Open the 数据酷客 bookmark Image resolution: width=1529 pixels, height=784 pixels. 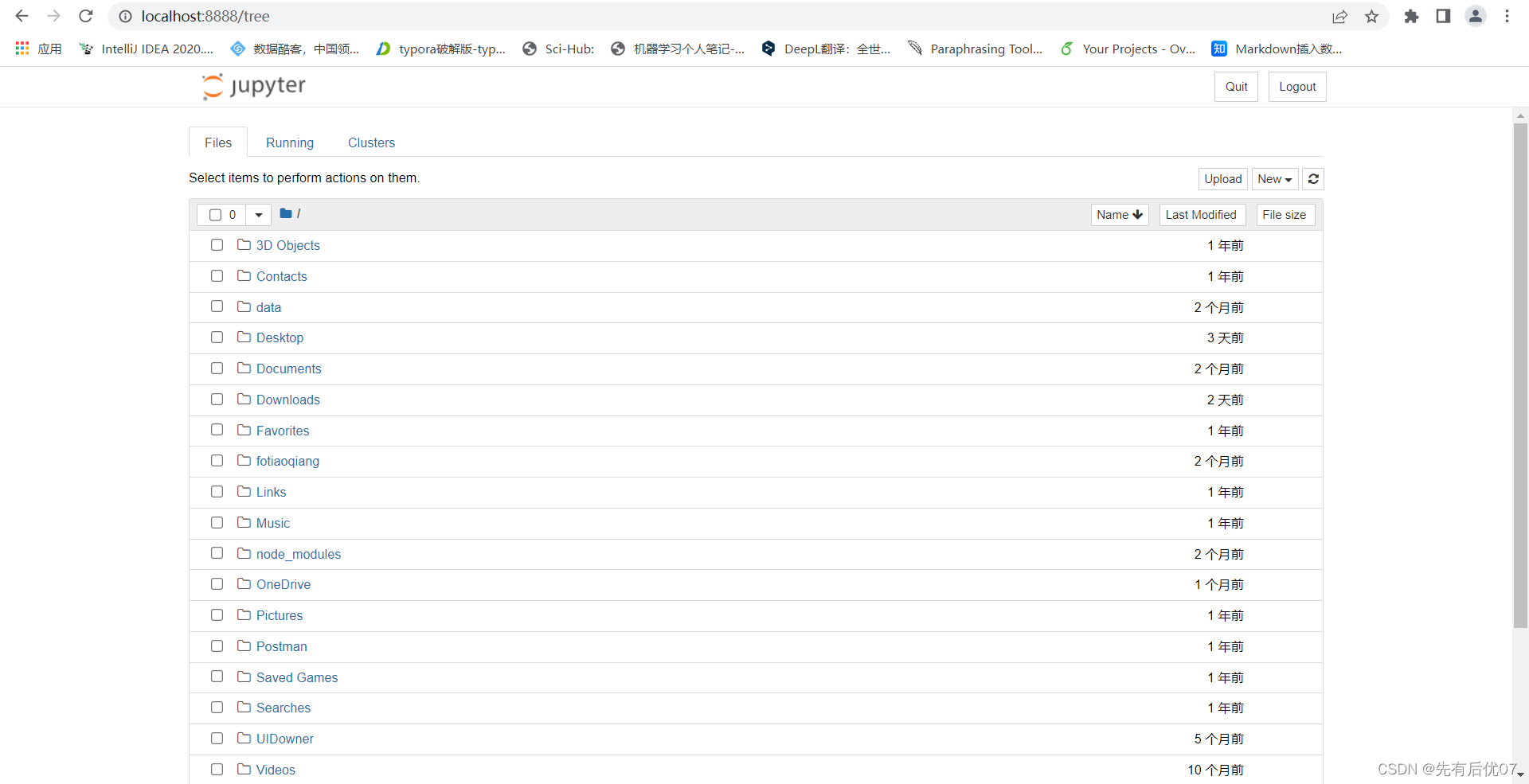pyautogui.click(x=295, y=49)
